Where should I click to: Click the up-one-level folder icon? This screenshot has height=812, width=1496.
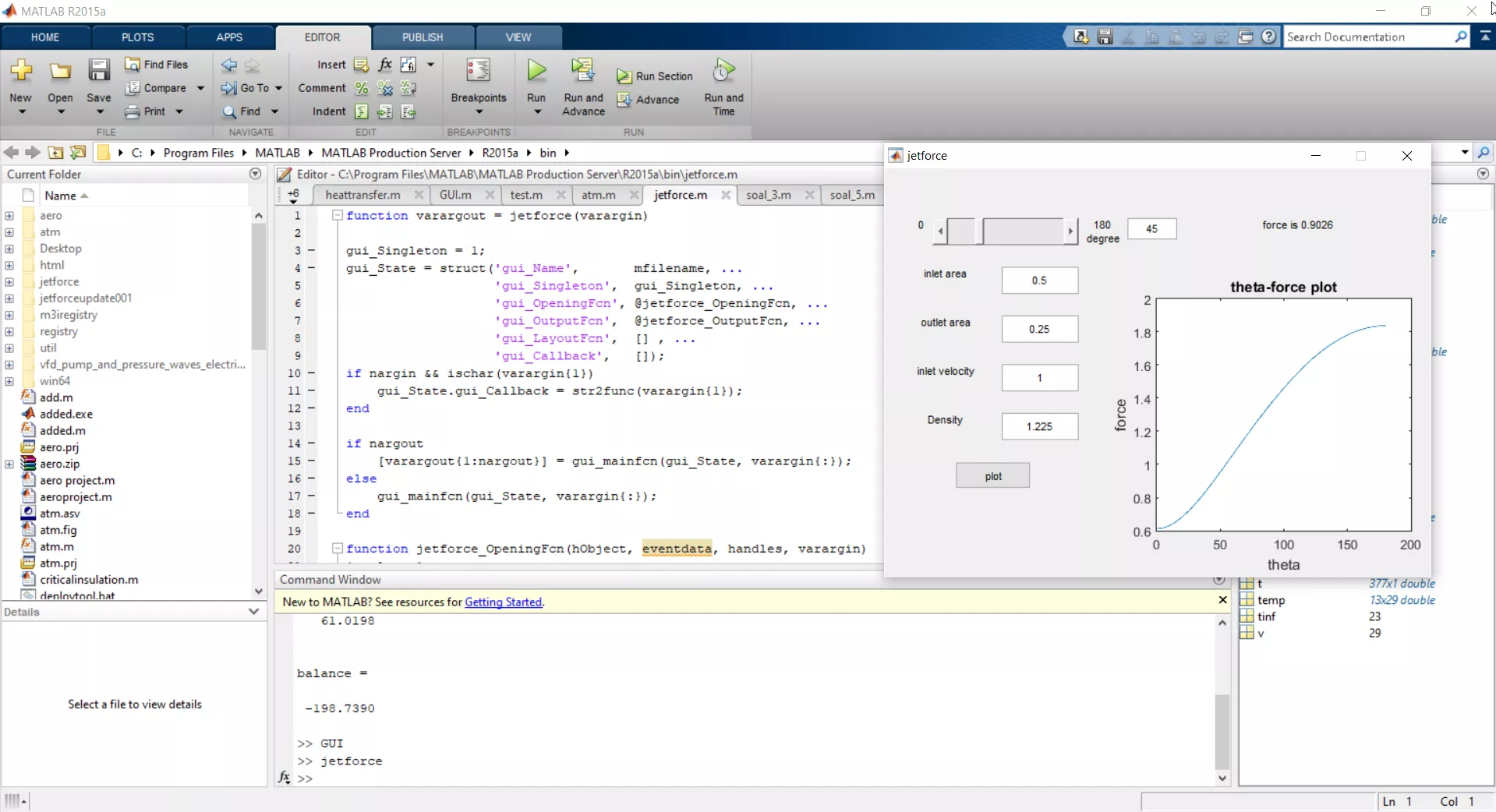56,153
